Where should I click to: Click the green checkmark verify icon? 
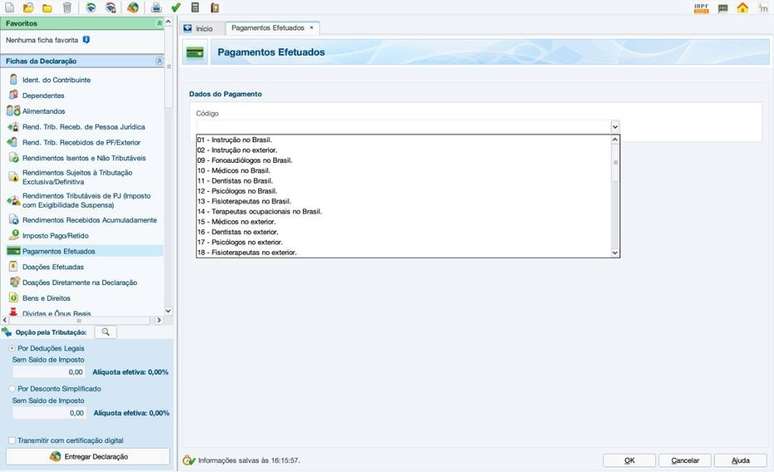[x=176, y=8]
